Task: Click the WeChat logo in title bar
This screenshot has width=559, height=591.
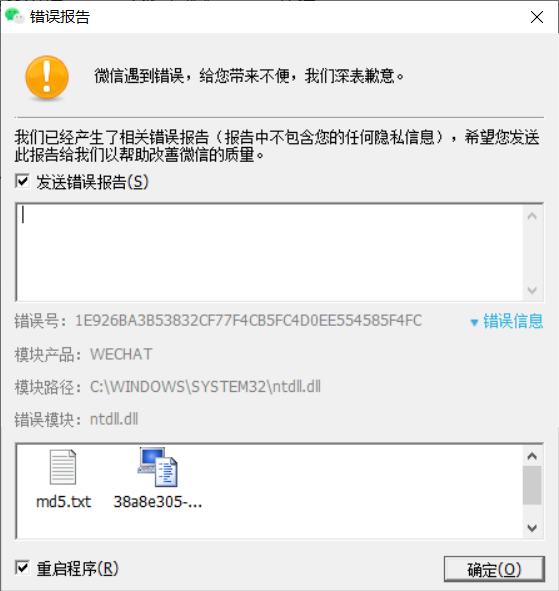Action: (14, 16)
